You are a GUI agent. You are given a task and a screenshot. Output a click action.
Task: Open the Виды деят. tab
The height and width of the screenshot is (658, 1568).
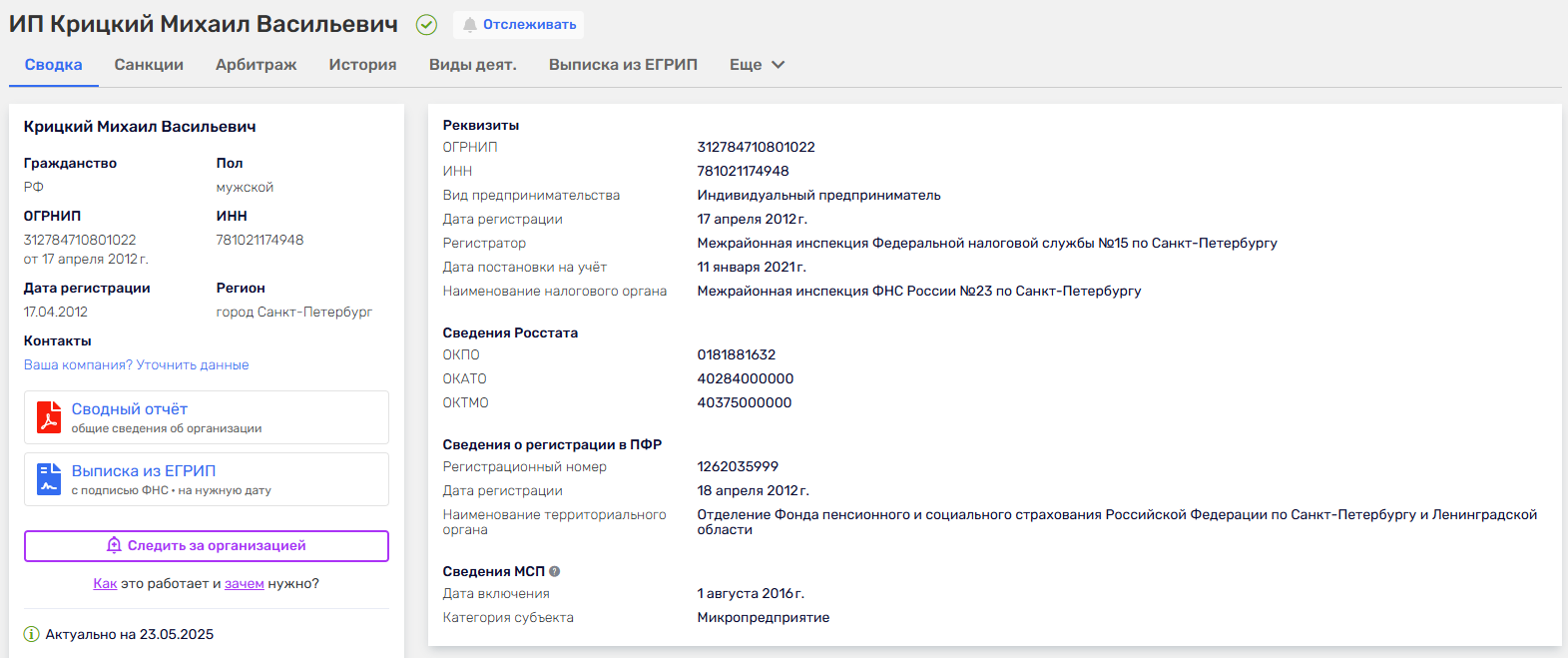coord(472,65)
